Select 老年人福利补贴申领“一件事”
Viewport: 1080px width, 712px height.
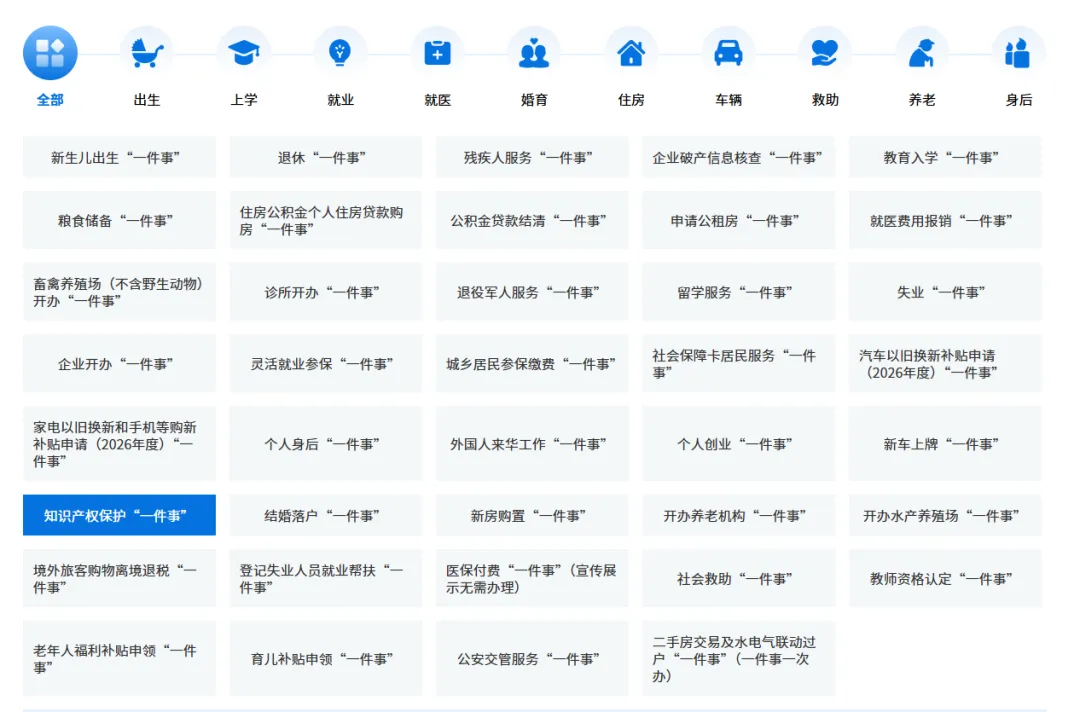[x=119, y=658]
